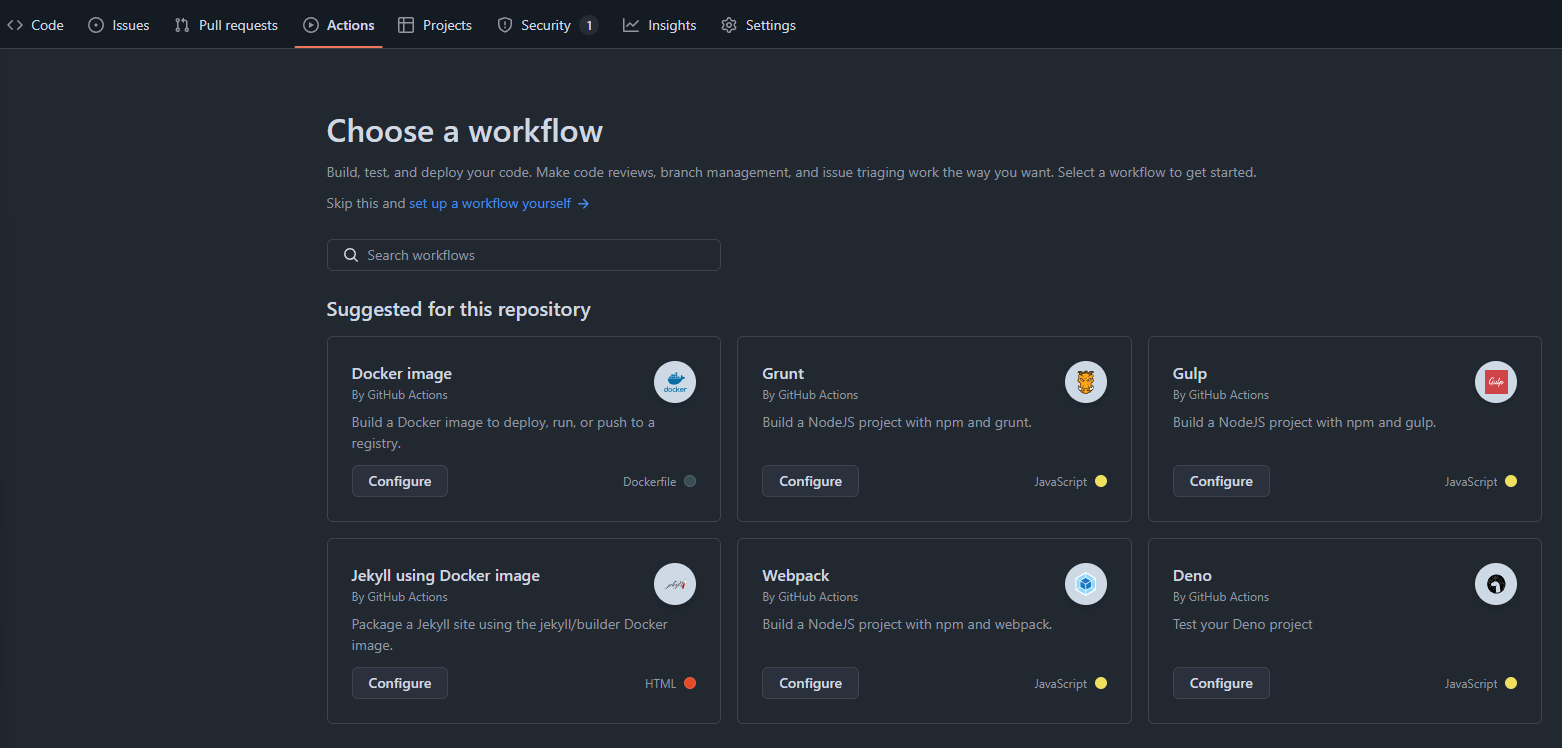Click the Jekyll logo icon

[675, 584]
